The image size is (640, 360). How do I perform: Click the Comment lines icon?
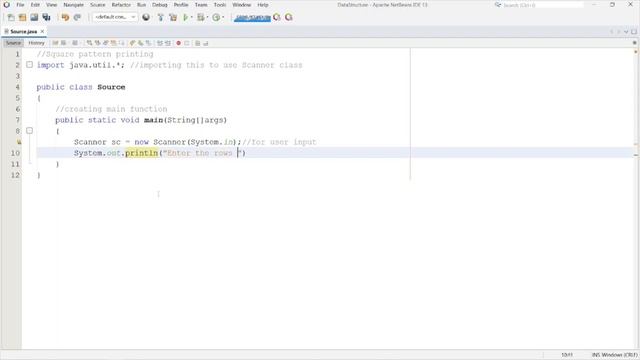[x=198, y=43]
